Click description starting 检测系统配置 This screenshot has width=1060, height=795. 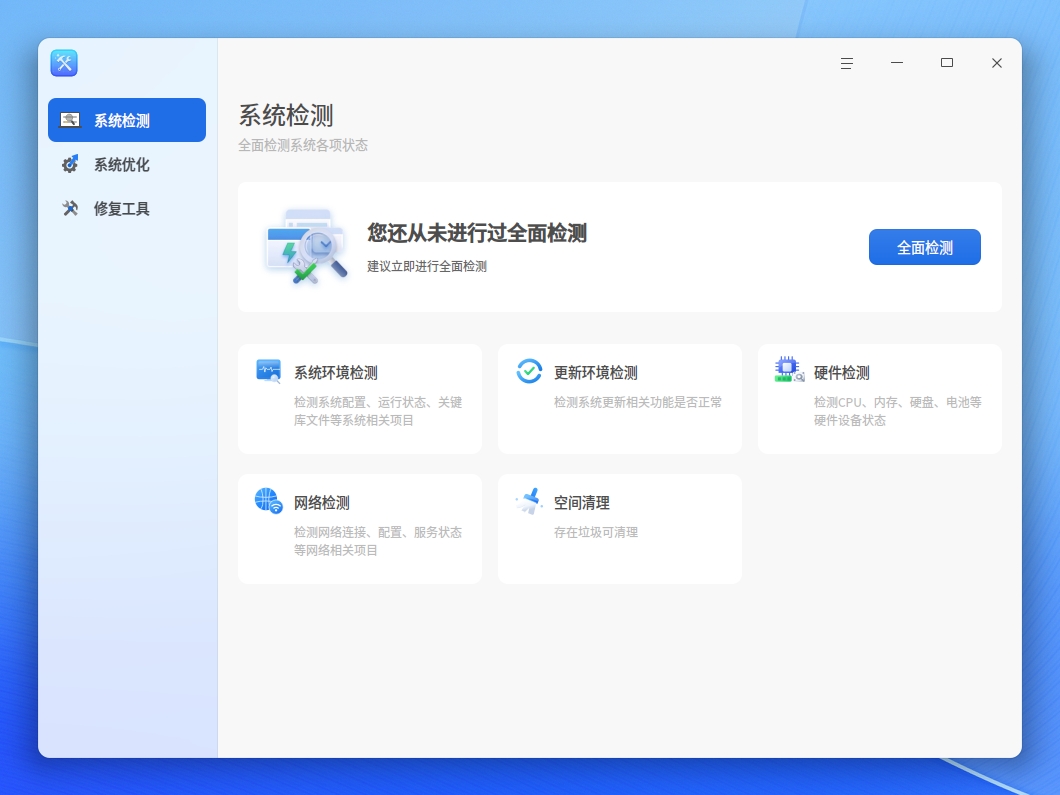pos(377,411)
